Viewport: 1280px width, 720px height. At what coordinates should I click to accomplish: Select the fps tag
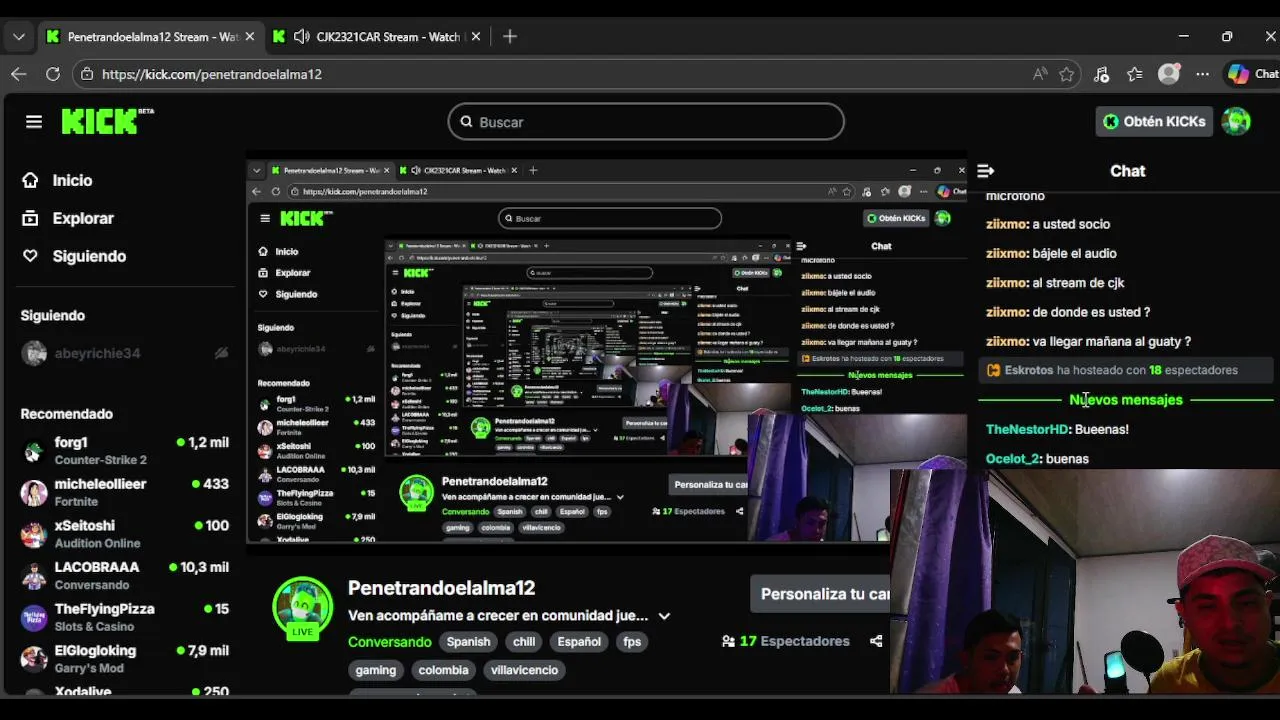pos(632,642)
